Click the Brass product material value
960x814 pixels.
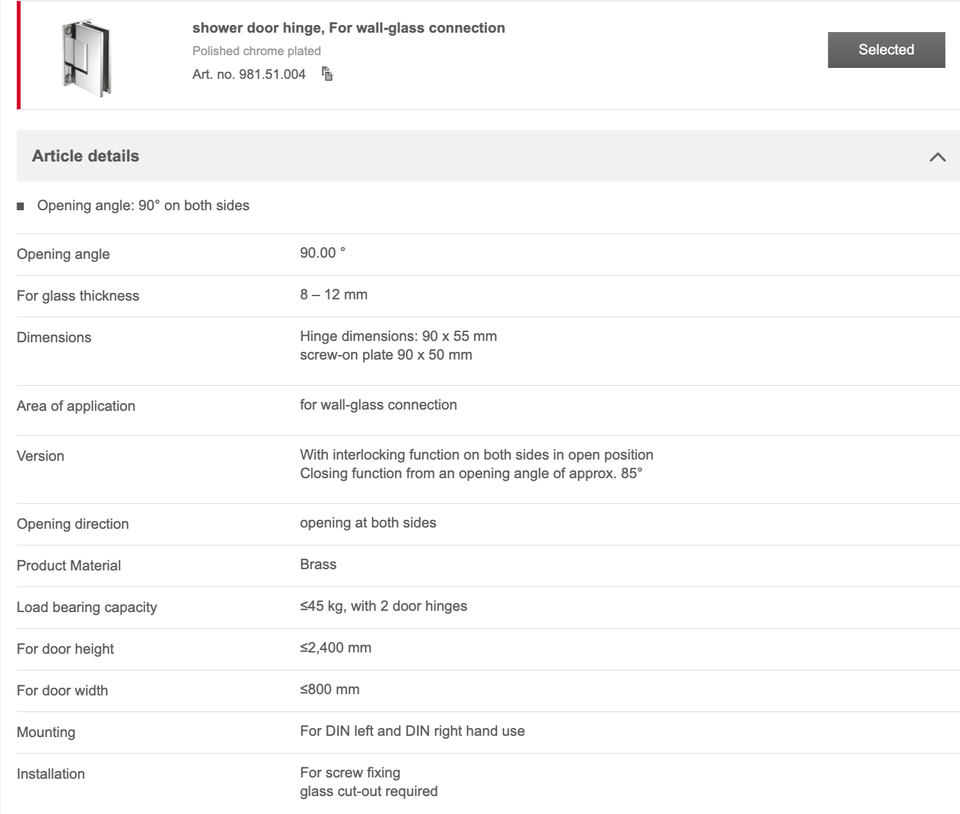pyautogui.click(x=318, y=564)
